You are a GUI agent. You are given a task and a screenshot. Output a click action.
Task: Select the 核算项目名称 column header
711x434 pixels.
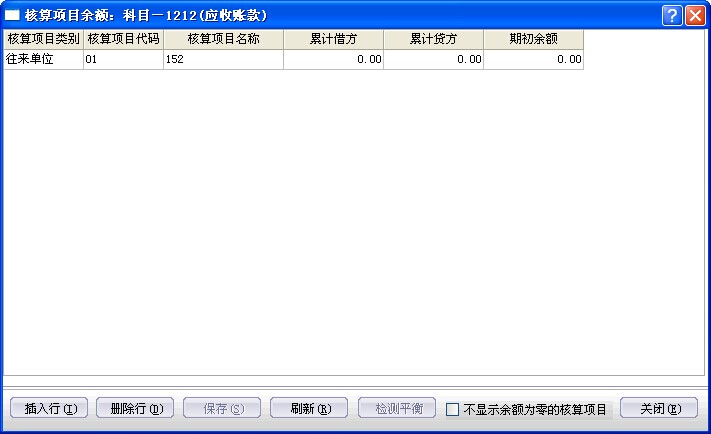point(224,39)
